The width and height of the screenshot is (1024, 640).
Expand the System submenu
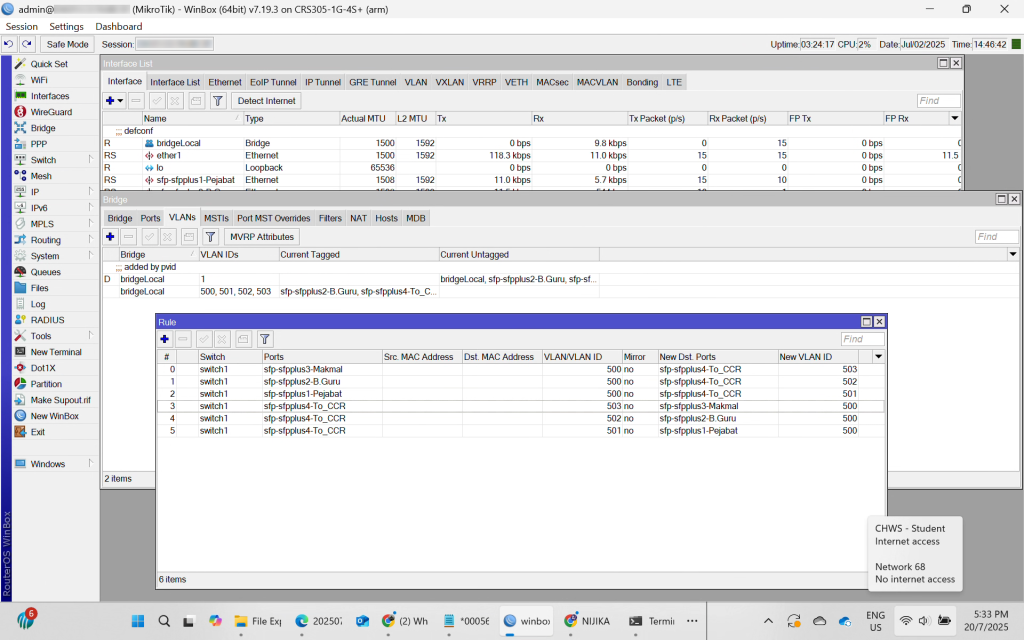click(x=91, y=255)
